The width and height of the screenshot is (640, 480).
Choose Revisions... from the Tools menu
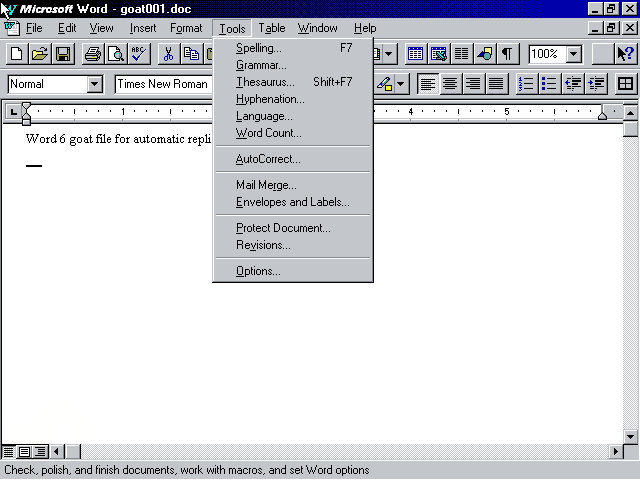coord(293,245)
